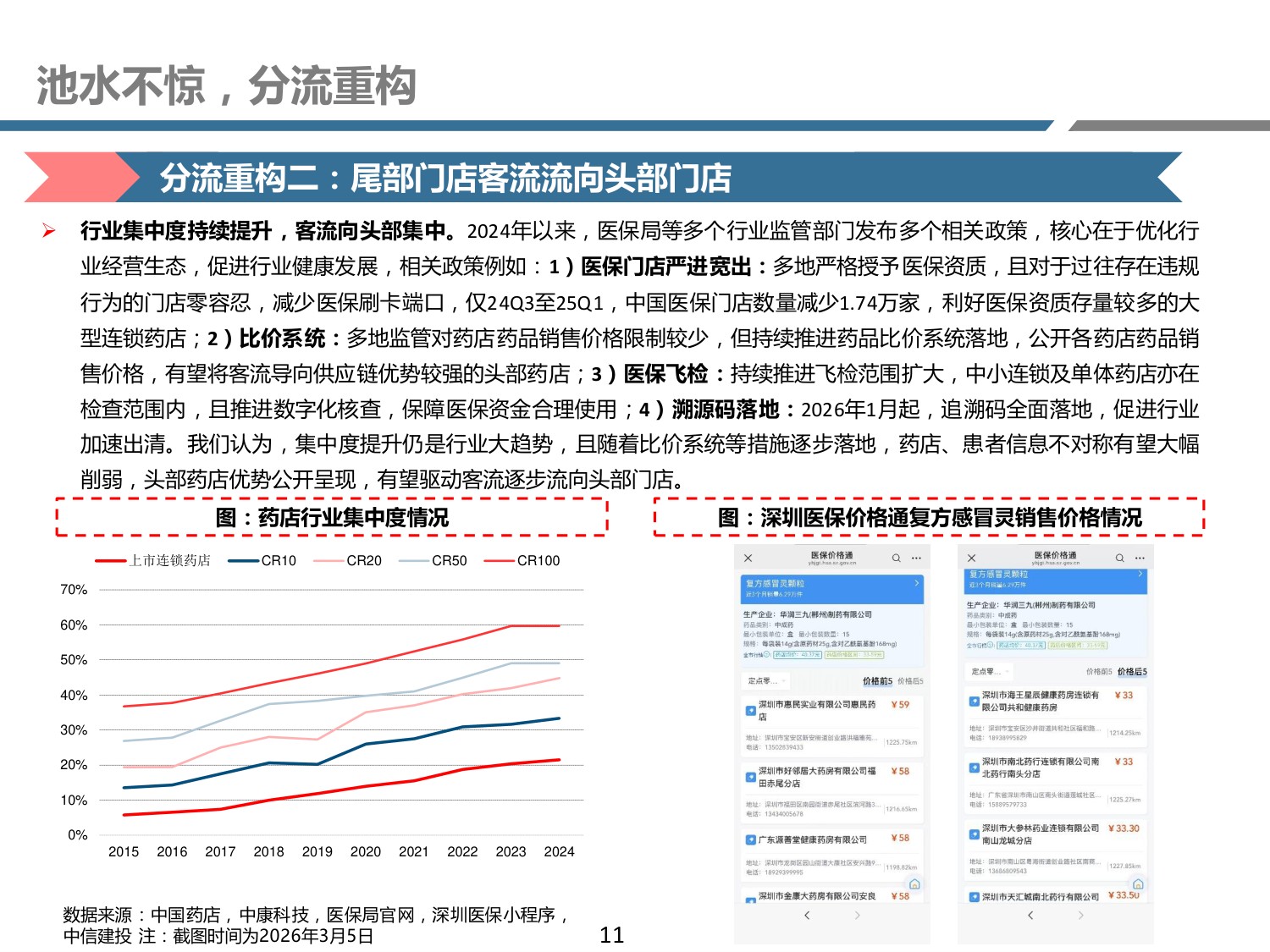Viewport: 1270px width, 952px height.
Task: Click the ¥33.50 price in right phone
Action: 1124,894
